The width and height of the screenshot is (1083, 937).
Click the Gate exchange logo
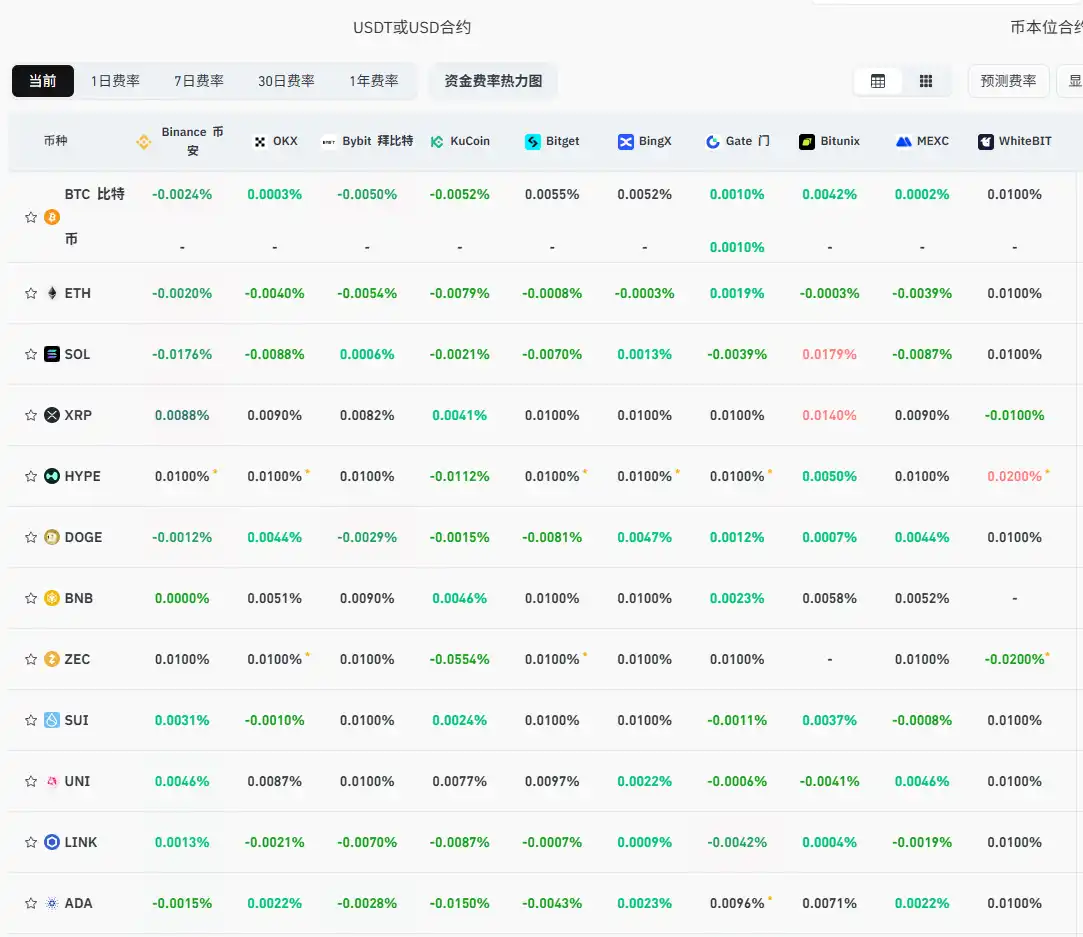tap(711, 141)
